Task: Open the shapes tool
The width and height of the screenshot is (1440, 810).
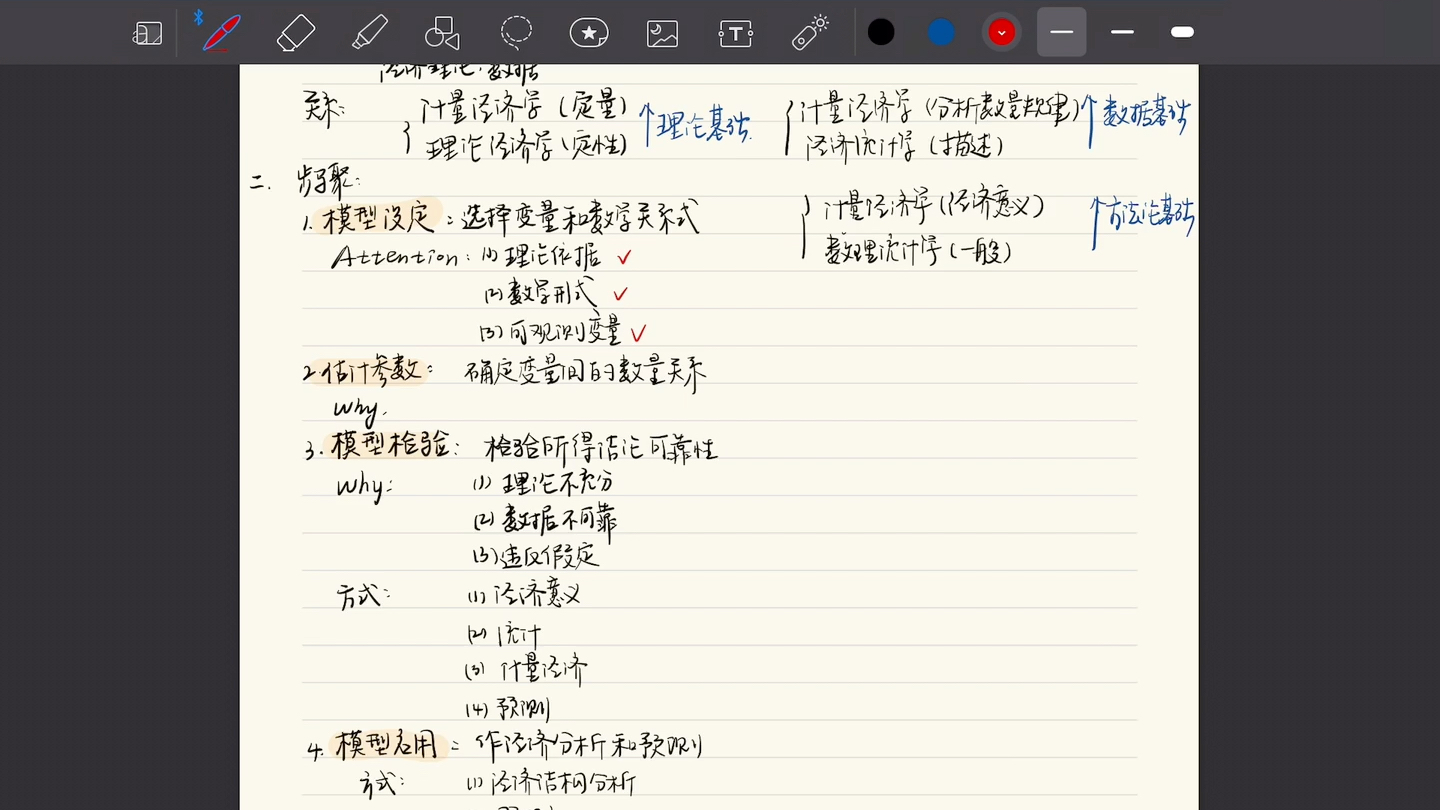Action: pos(440,32)
